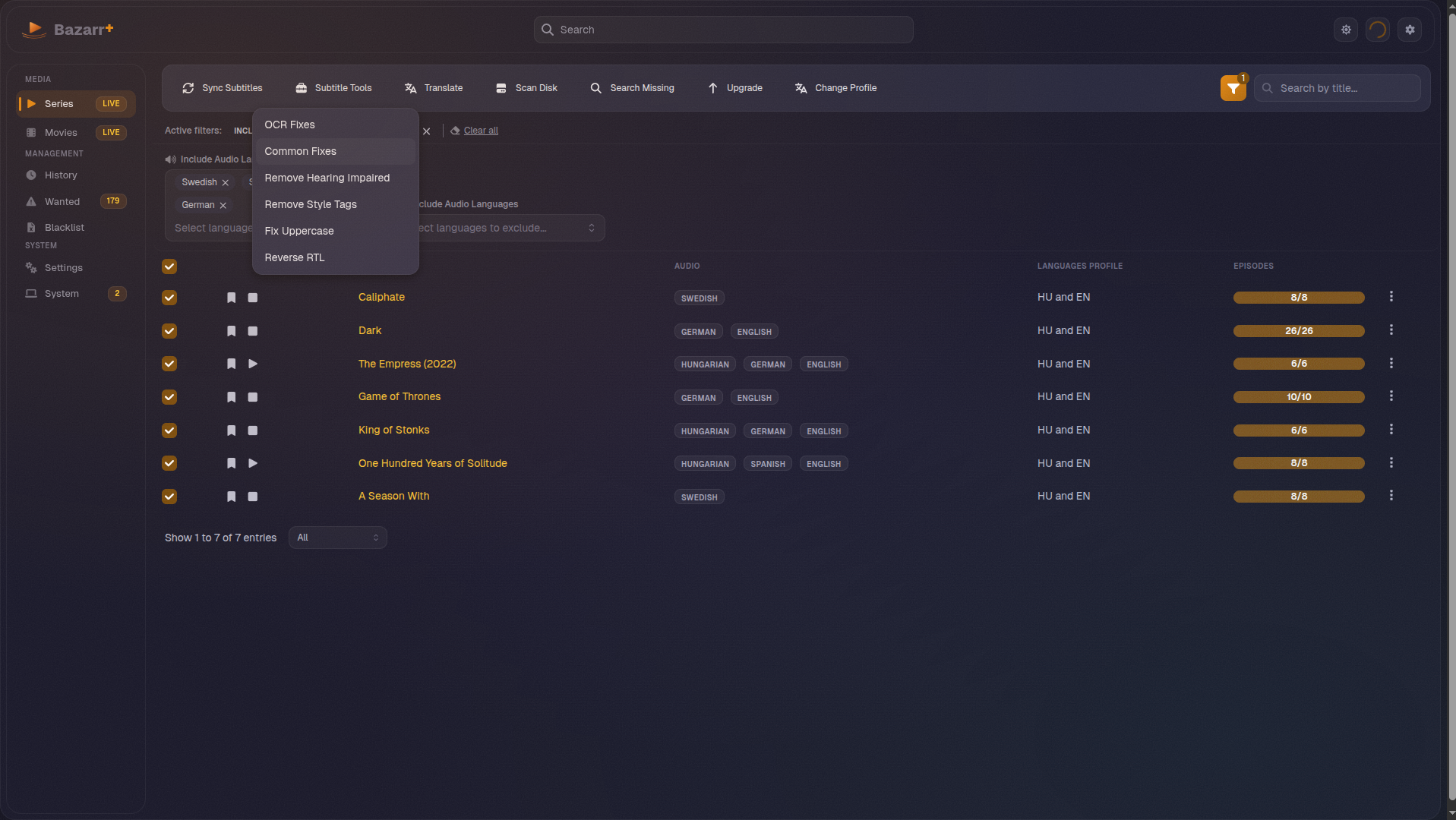Image resolution: width=1456 pixels, height=820 pixels.
Task: Click the 26/26 episodes progress bar for Dark
Action: pyautogui.click(x=1299, y=331)
